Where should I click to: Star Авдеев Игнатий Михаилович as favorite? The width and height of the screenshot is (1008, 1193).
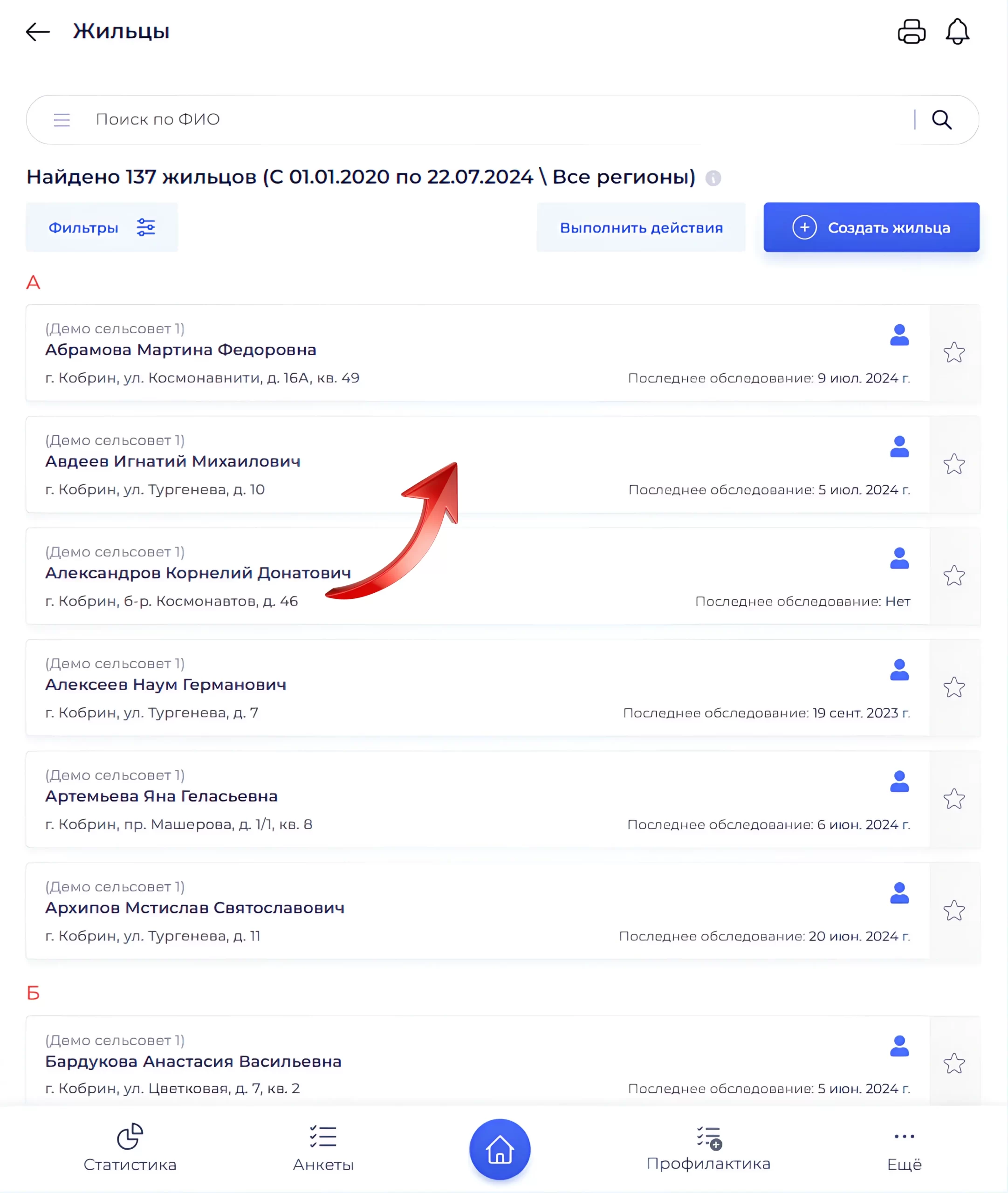point(954,464)
